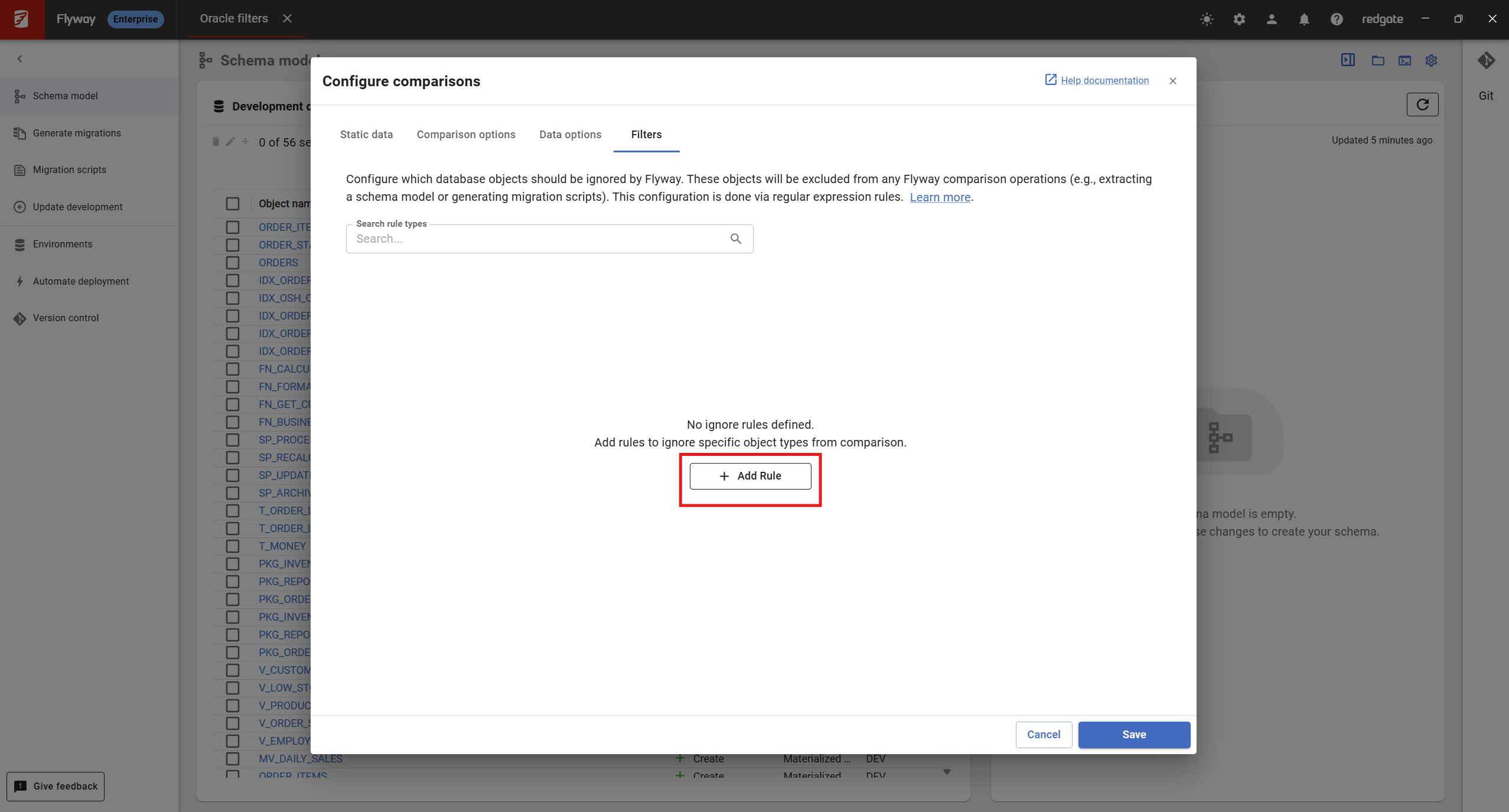Open the project folder icon

click(1378, 60)
